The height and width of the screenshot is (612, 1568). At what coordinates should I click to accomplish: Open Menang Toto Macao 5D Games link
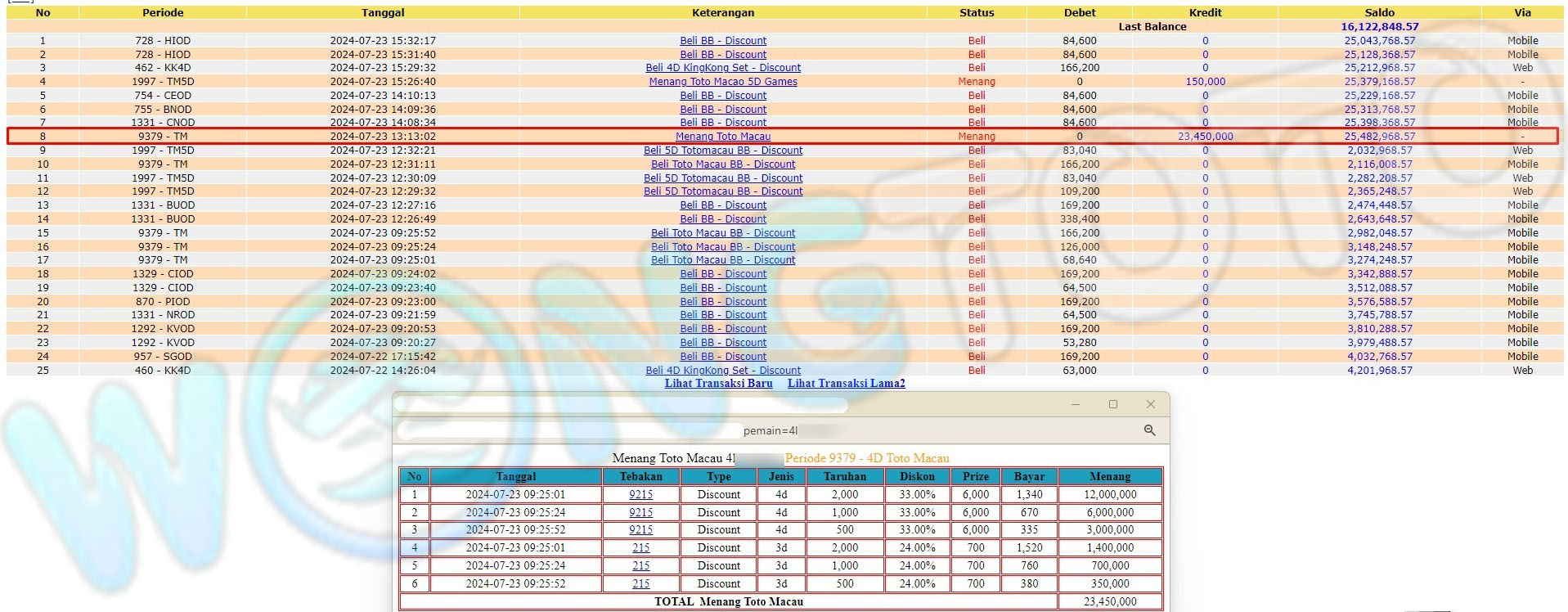(x=723, y=82)
